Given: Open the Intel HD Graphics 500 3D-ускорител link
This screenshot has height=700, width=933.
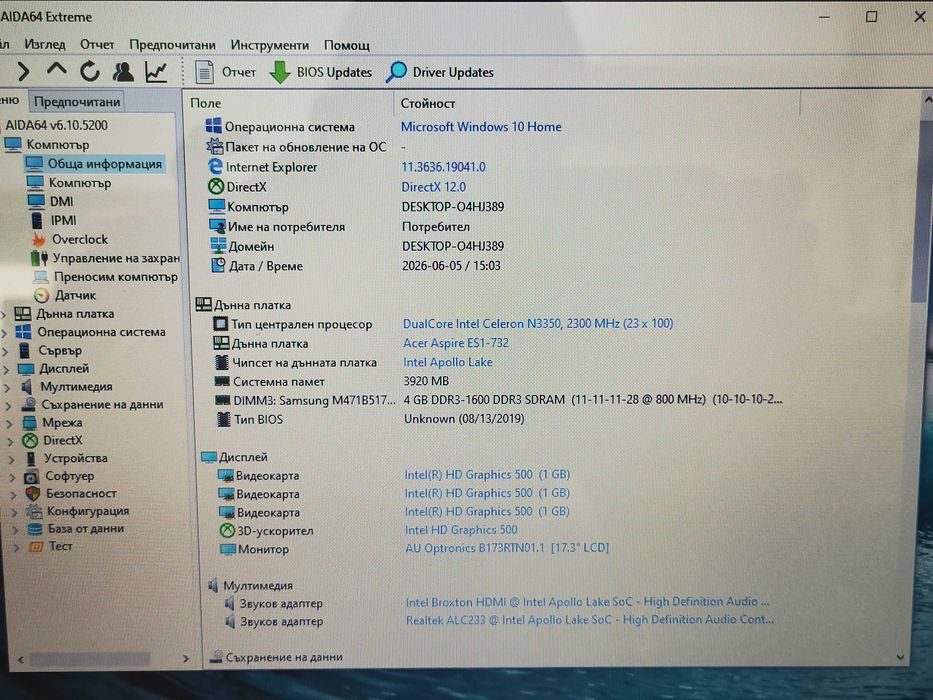Looking at the screenshot, I should point(461,530).
